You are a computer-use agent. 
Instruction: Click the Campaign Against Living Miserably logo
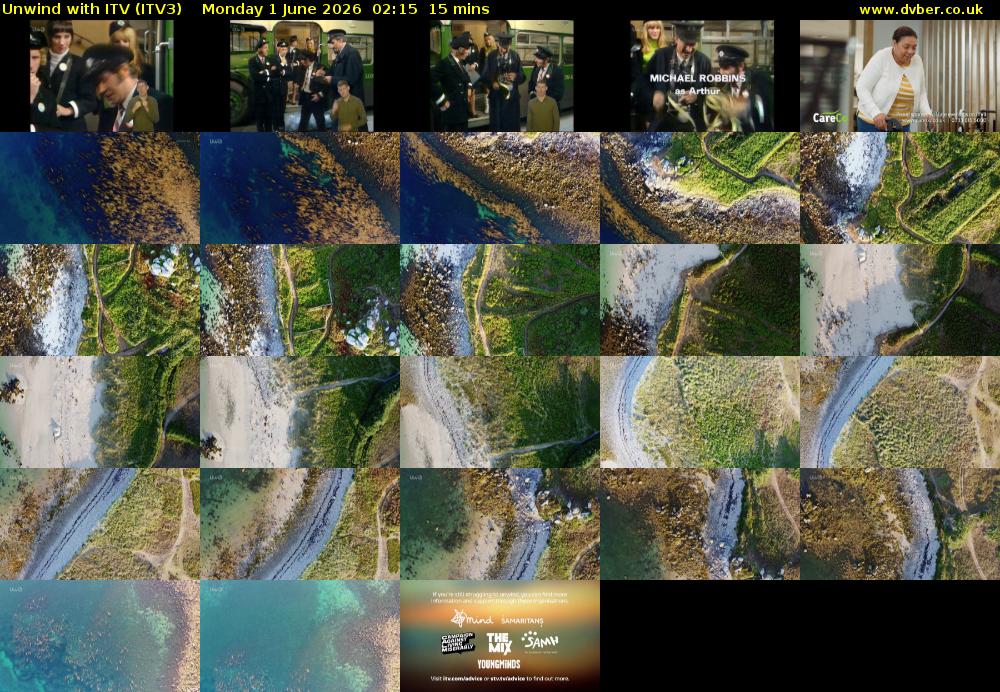pyautogui.click(x=458, y=642)
